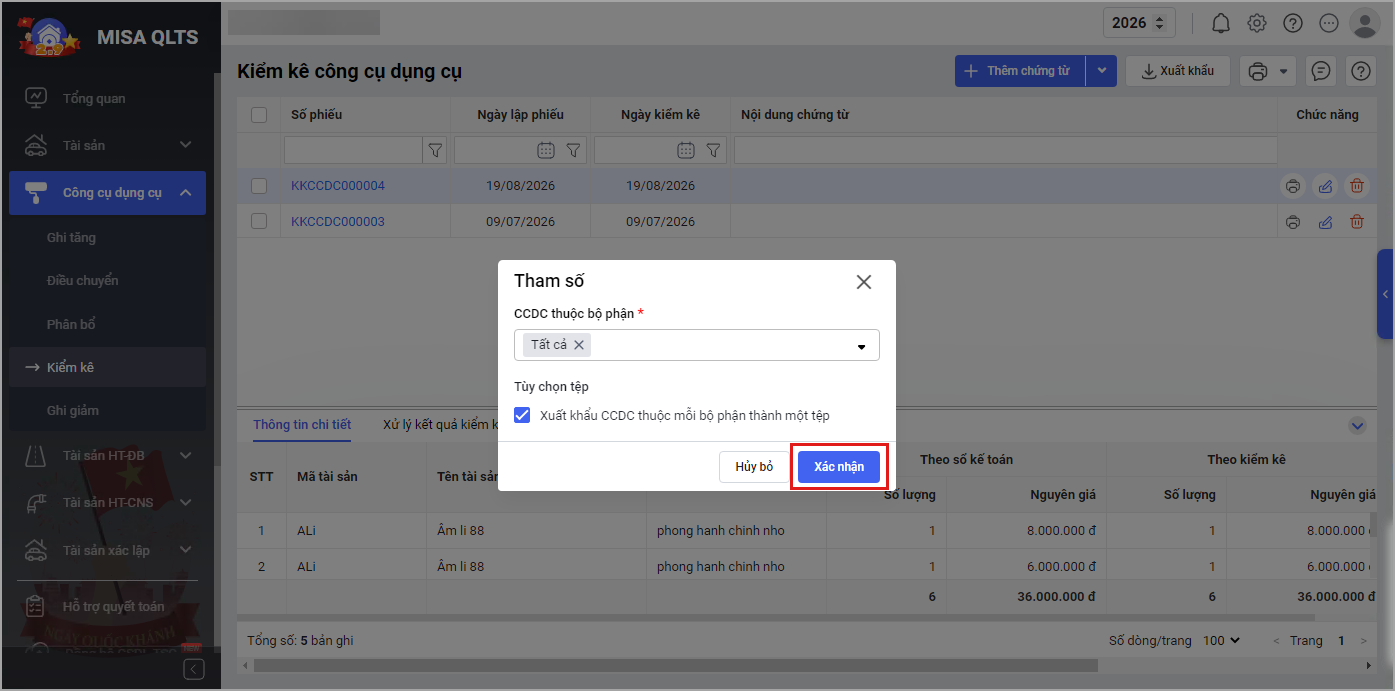Expand the CCDC thuộc bộ phận dropdown
The image size is (1395, 691).
(x=861, y=346)
